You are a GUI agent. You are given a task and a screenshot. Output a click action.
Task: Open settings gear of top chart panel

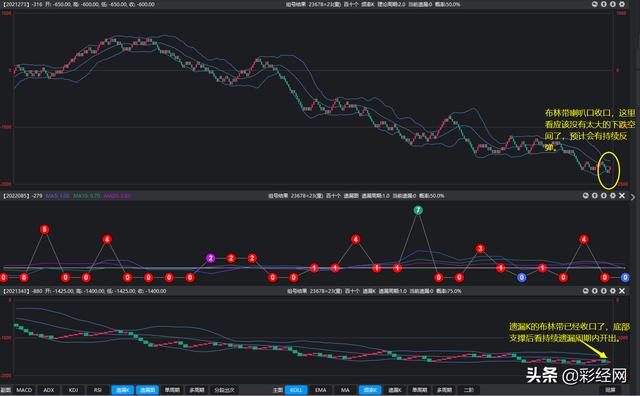(x=622, y=4)
